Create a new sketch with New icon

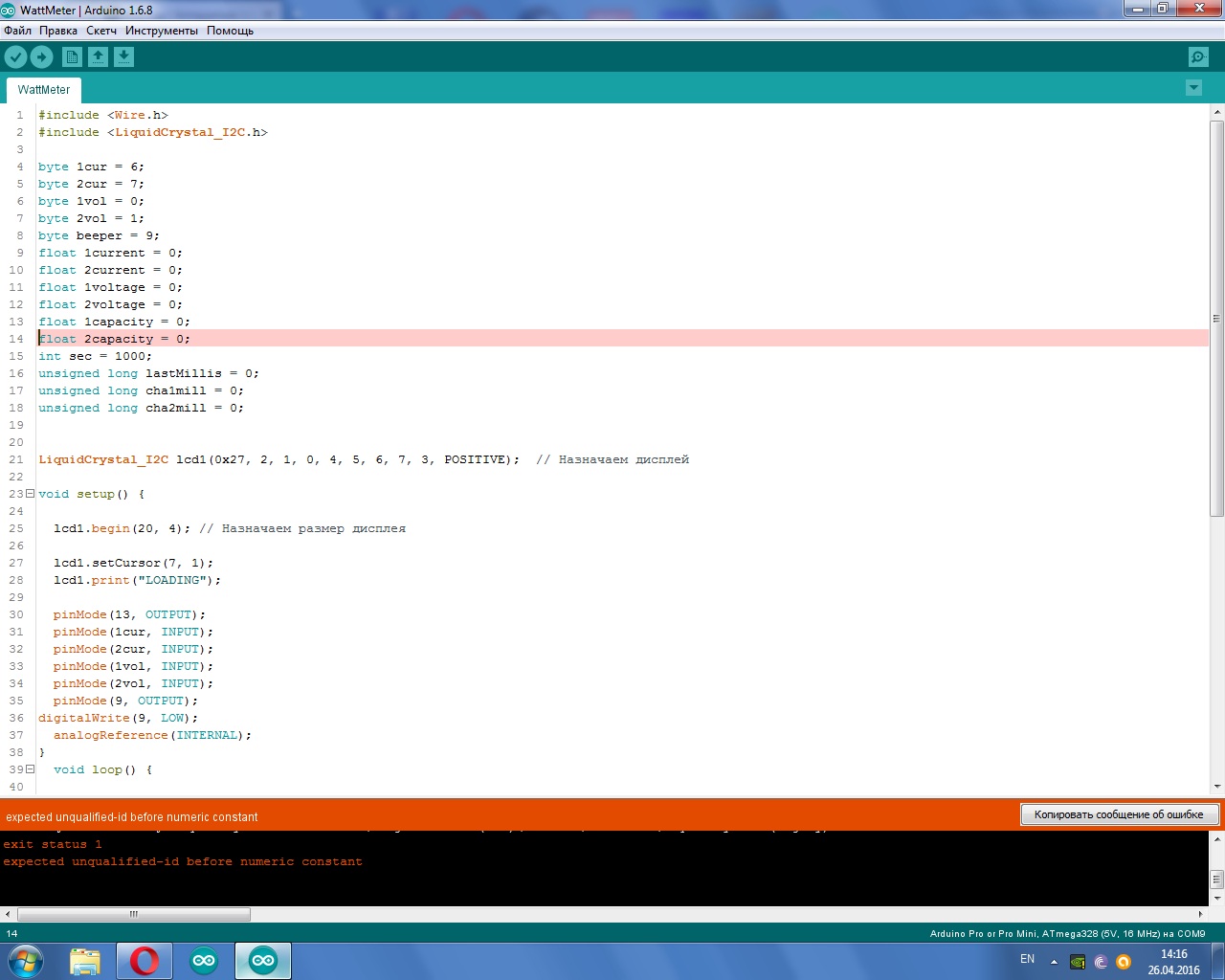tap(72, 57)
